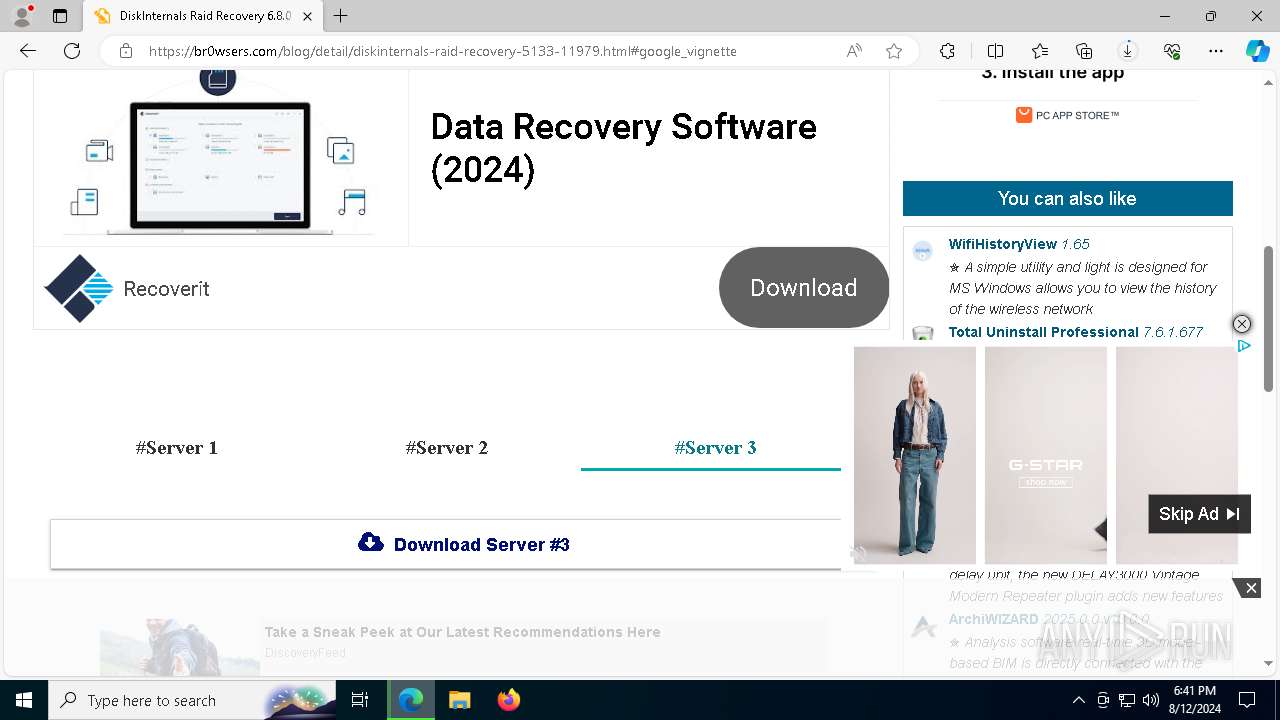
Task: Click the AdChoices icon
Action: pyautogui.click(x=1244, y=346)
